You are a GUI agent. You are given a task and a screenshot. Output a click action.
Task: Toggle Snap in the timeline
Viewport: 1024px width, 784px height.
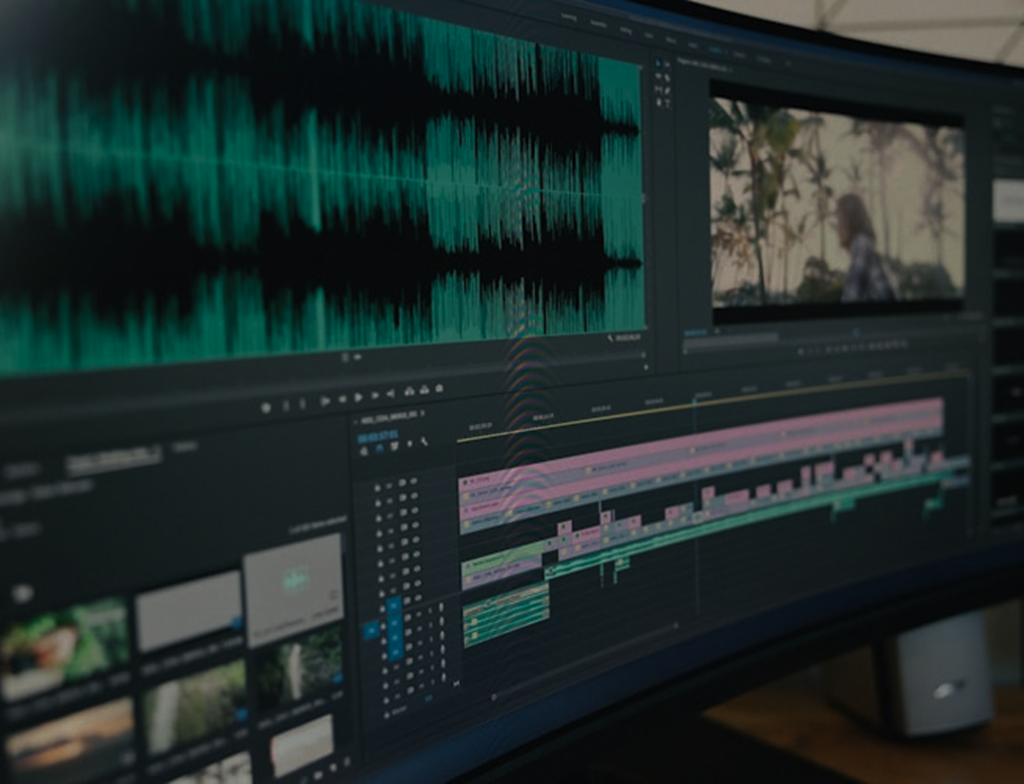click(x=379, y=448)
